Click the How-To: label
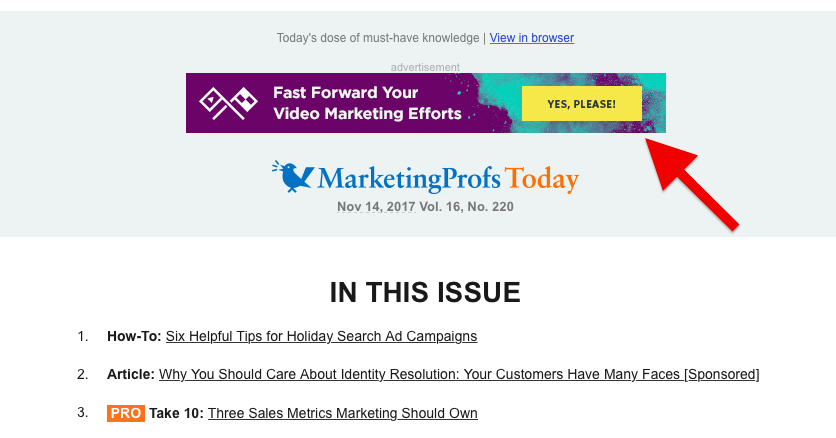836x438 pixels. (134, 336)
